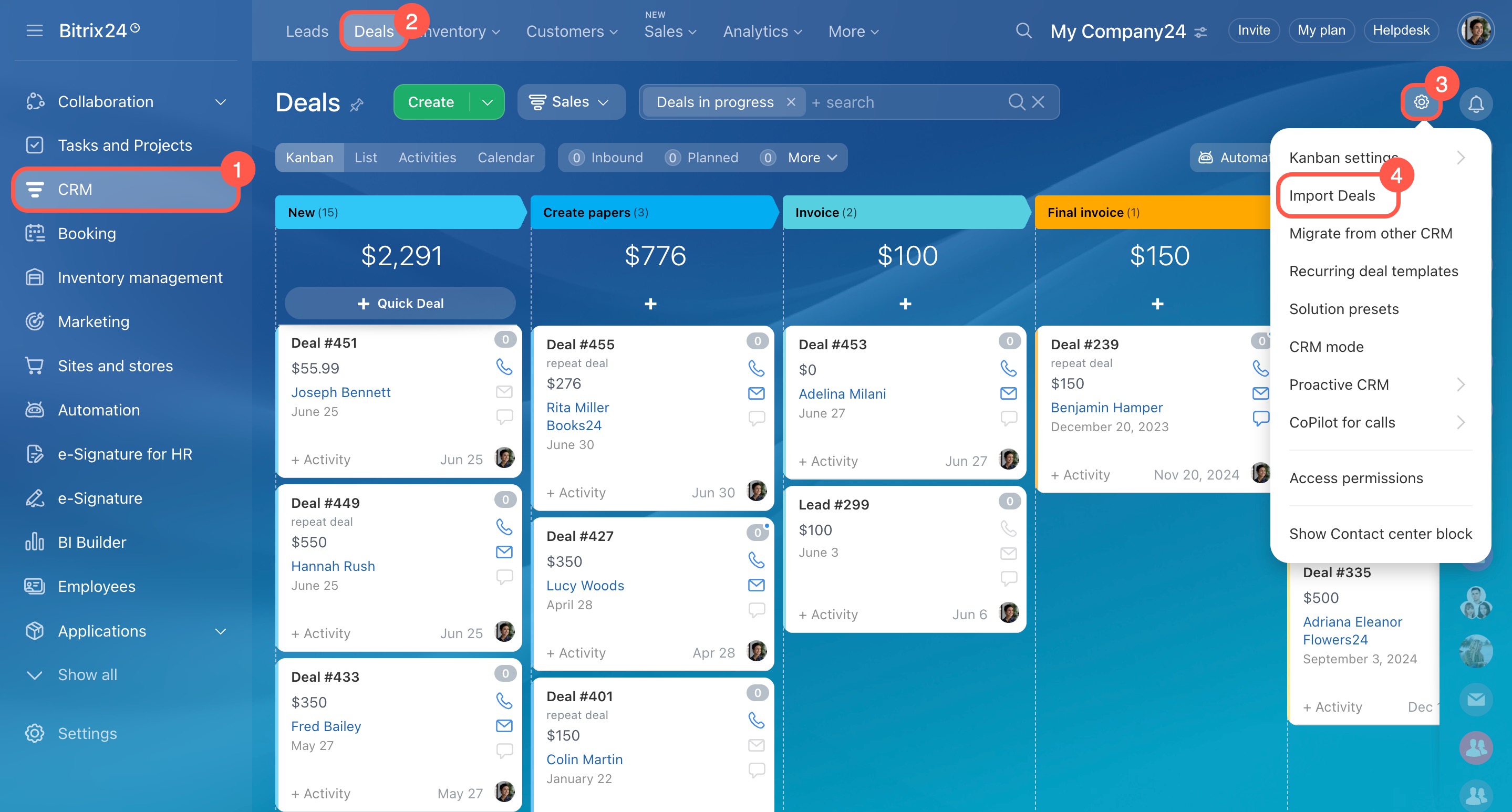Click the comment icon on Deal #239
Screen dimensions: 1512x812
point(1260,418)
